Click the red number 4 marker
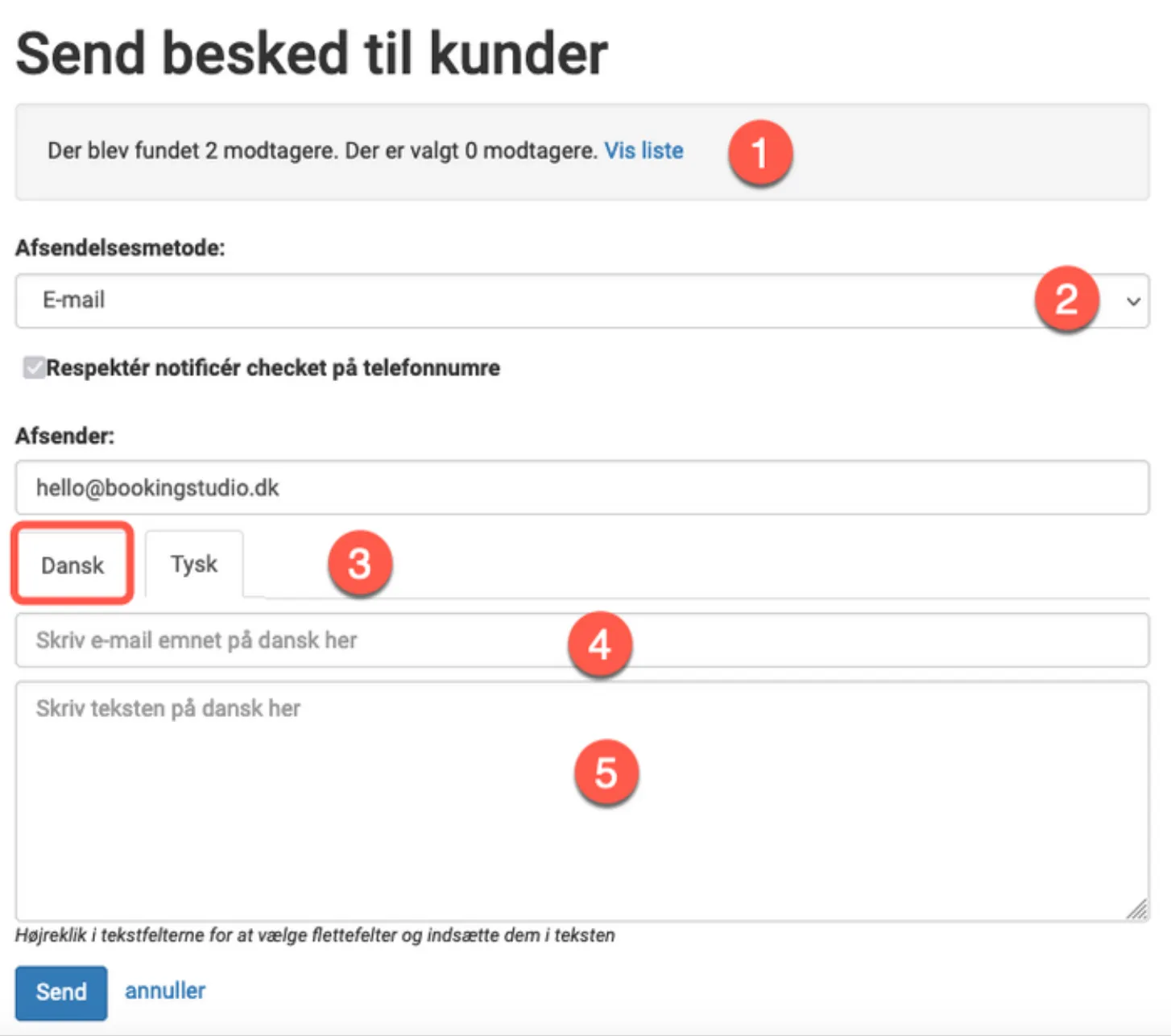This screenshot has height=1036, width=1171. click(x=599, y=644)
